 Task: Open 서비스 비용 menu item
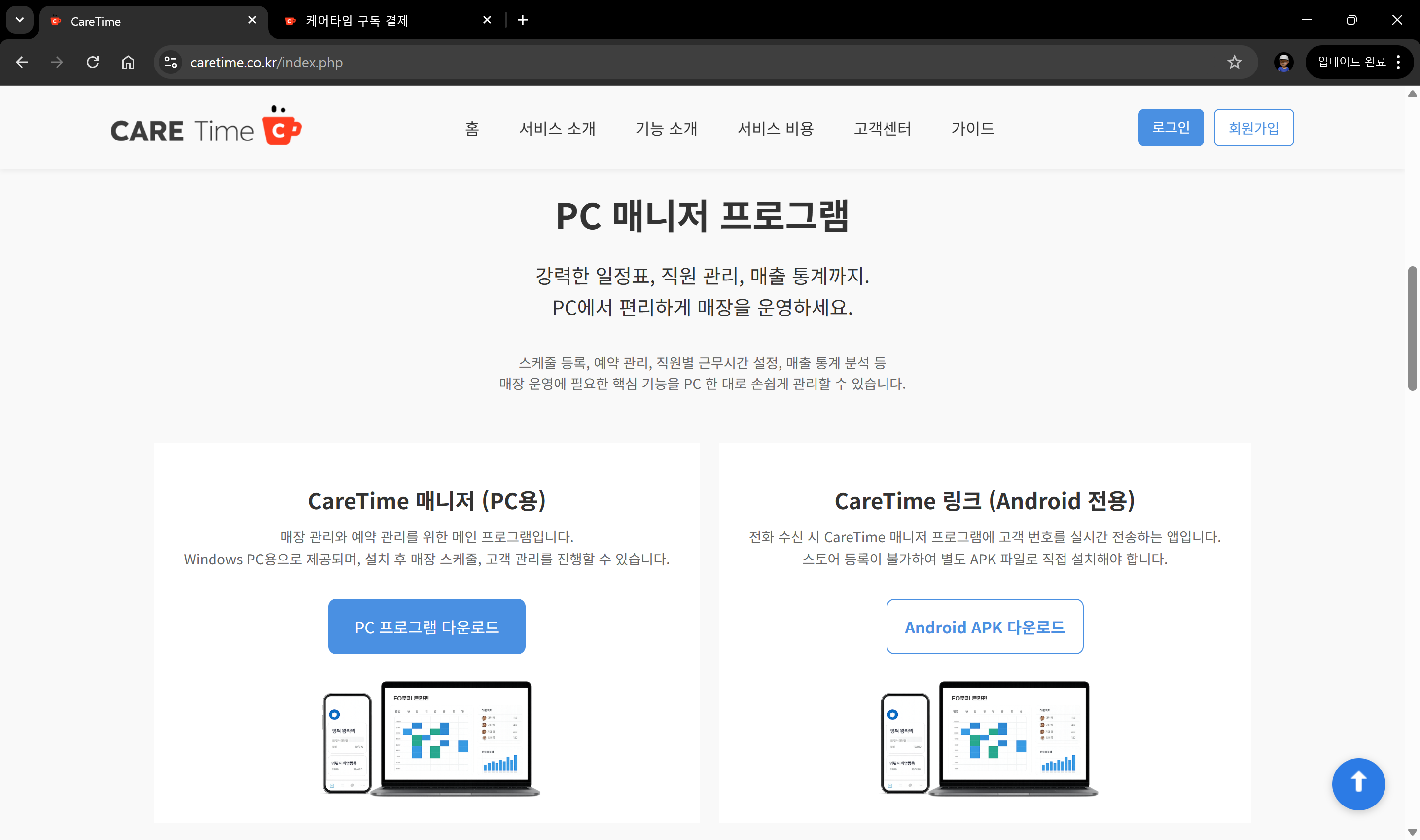775,129
